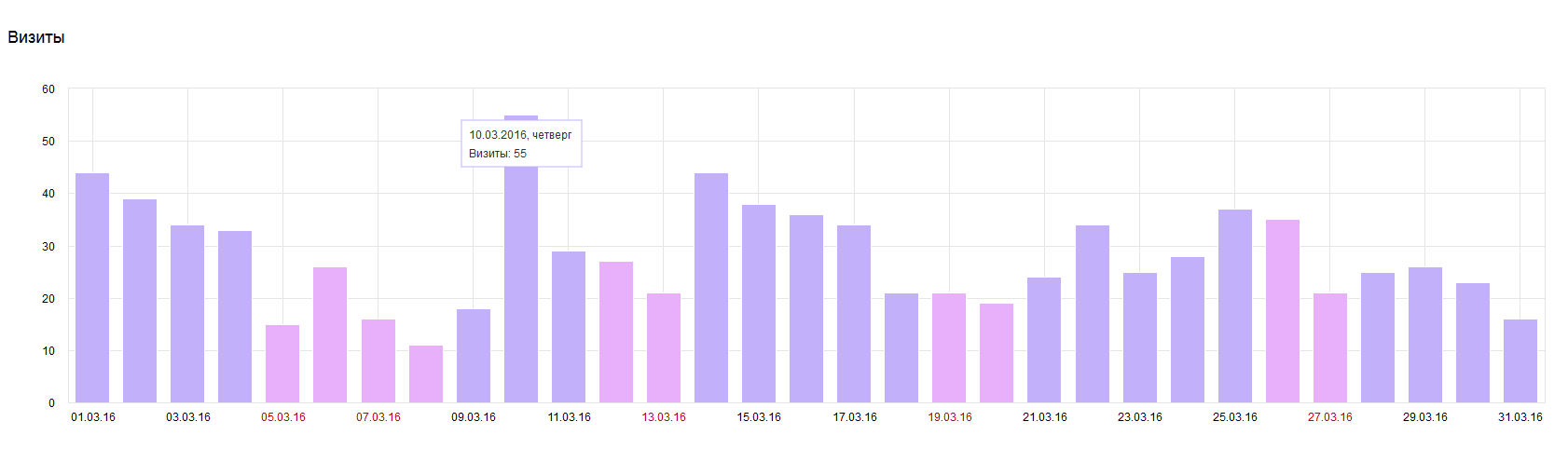This screenshot has height=462, width=1568.
Task: Click the bar above label 15.03.16
Action: 759,304
